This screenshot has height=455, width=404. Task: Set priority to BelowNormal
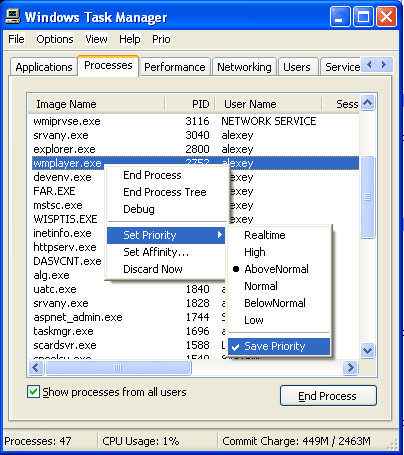pyautogui.click(x=279, y=303)
